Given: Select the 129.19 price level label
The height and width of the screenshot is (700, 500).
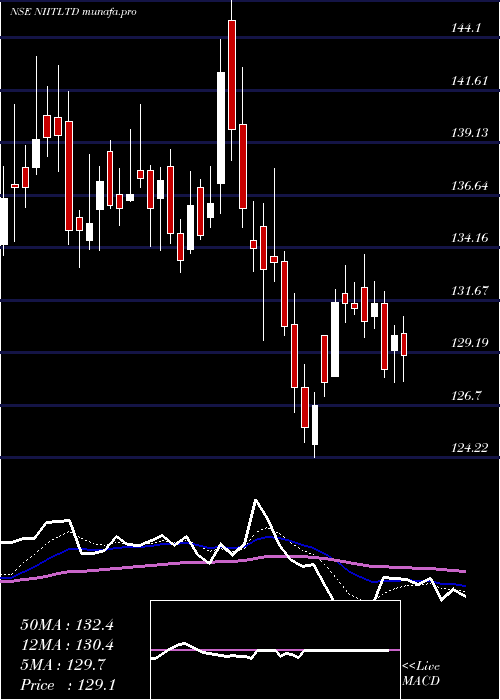Looking at the screenshot, I should [x=470, y=343].
